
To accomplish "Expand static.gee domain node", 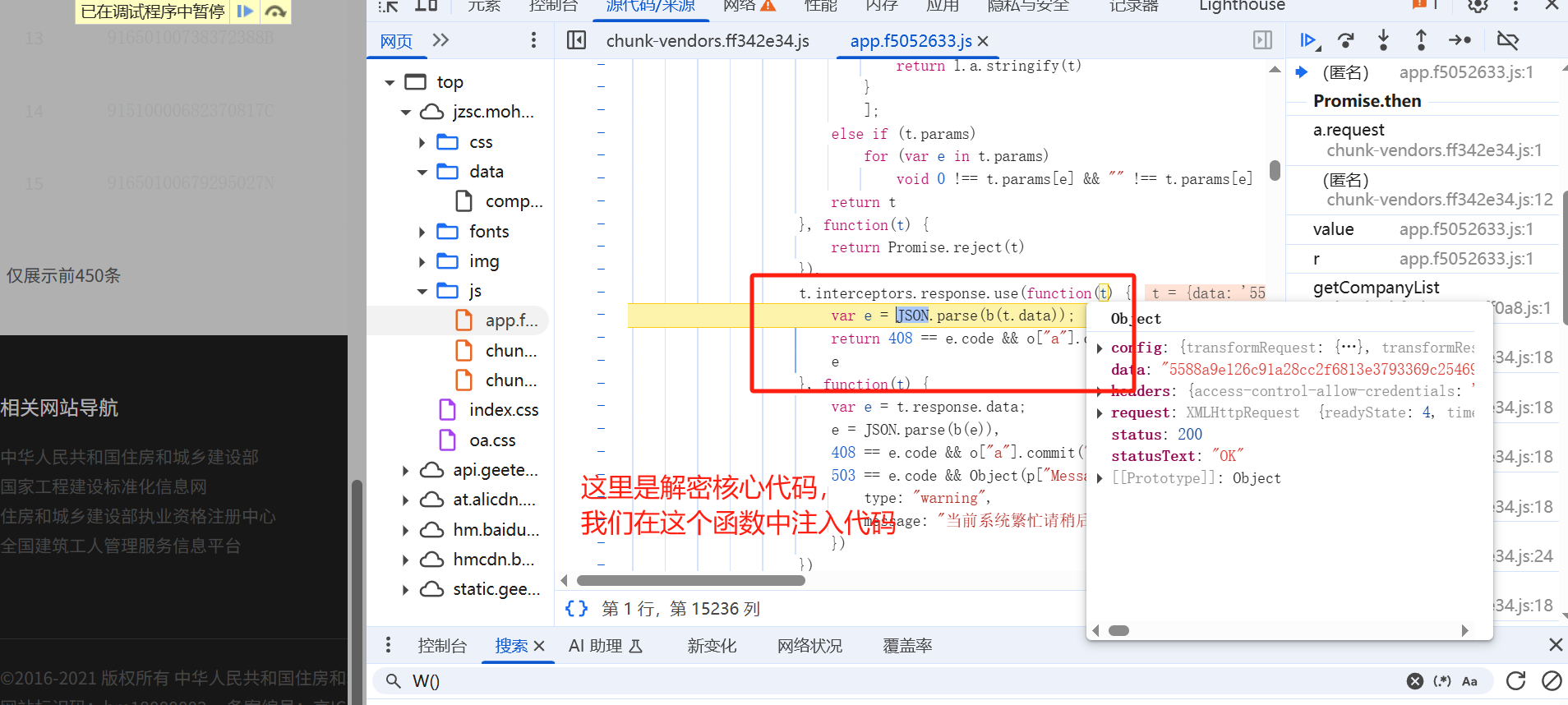I will [406, 590].
